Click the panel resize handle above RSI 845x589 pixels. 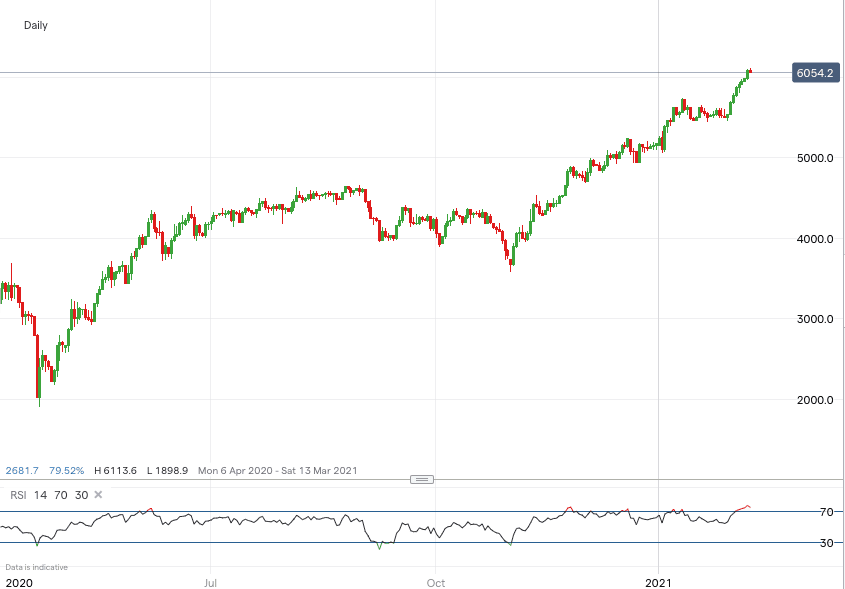click(x=422, y=479)
